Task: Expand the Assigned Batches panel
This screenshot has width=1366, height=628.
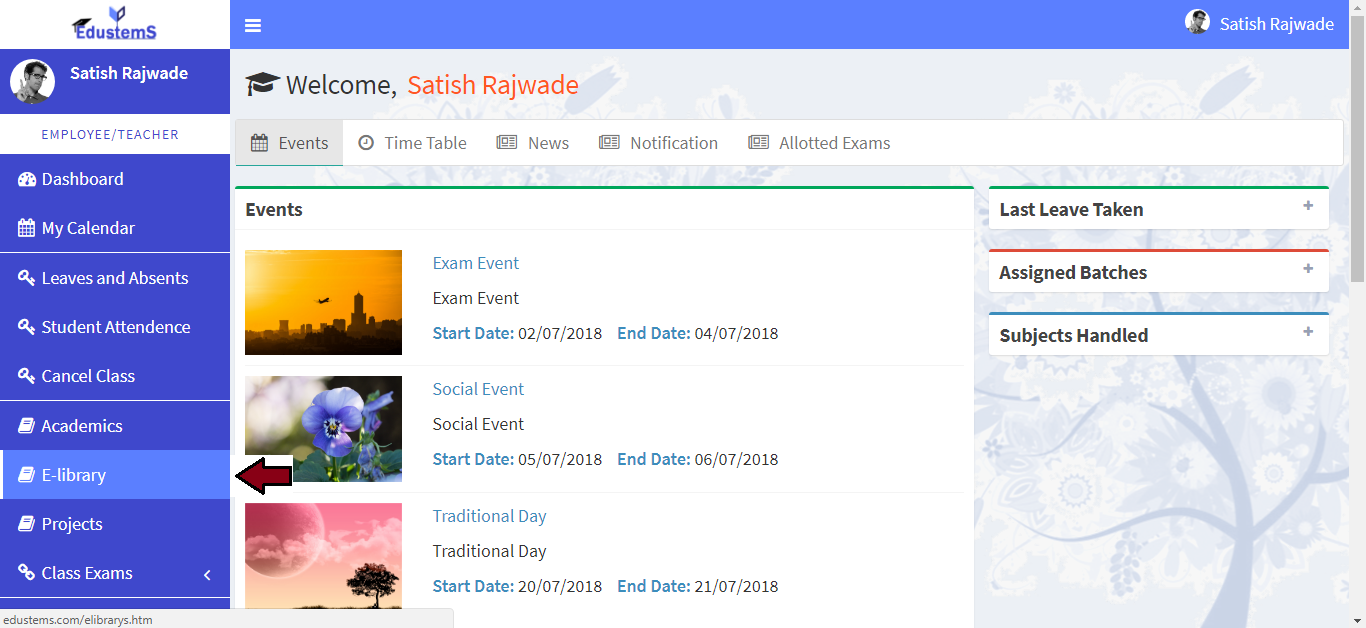Action: click(1308, 269)
